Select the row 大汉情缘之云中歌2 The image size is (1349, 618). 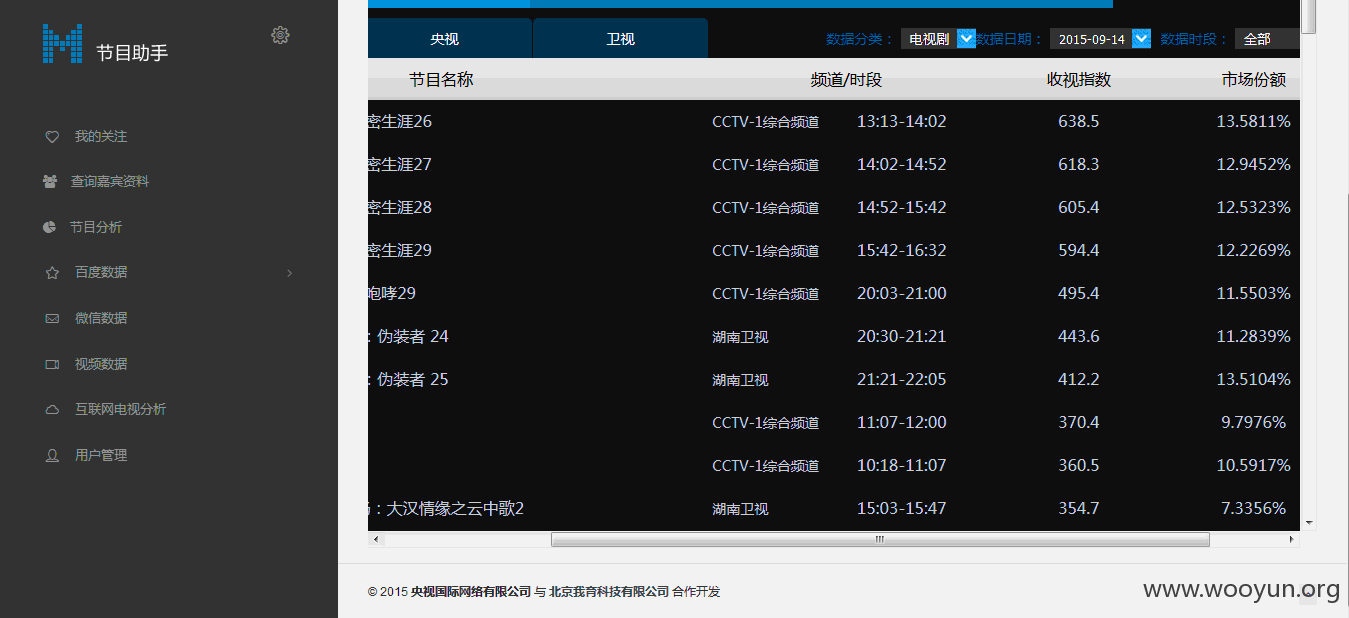(834, 508)
